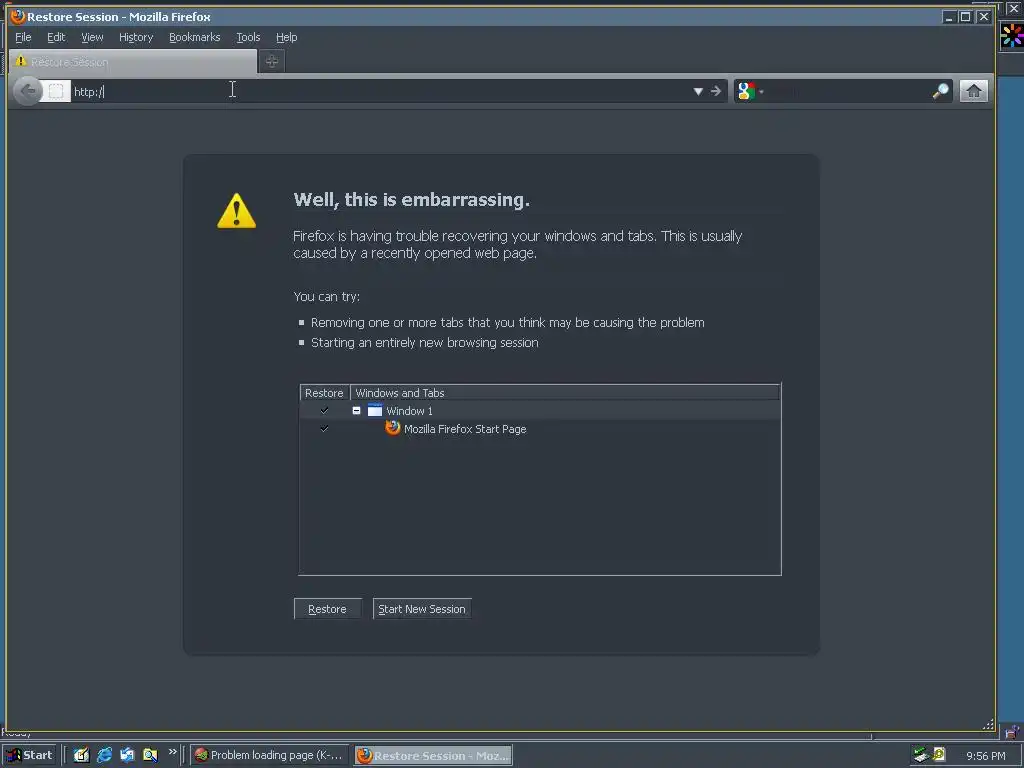This screenshot has width=1024, height=768.
Task: Open the Home page button
Action: tap(973, 91)
